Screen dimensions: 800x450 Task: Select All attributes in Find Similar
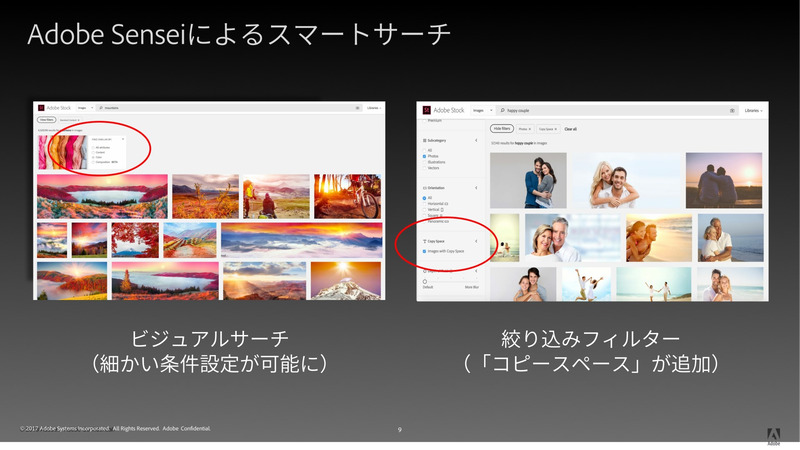coord(93,147)
